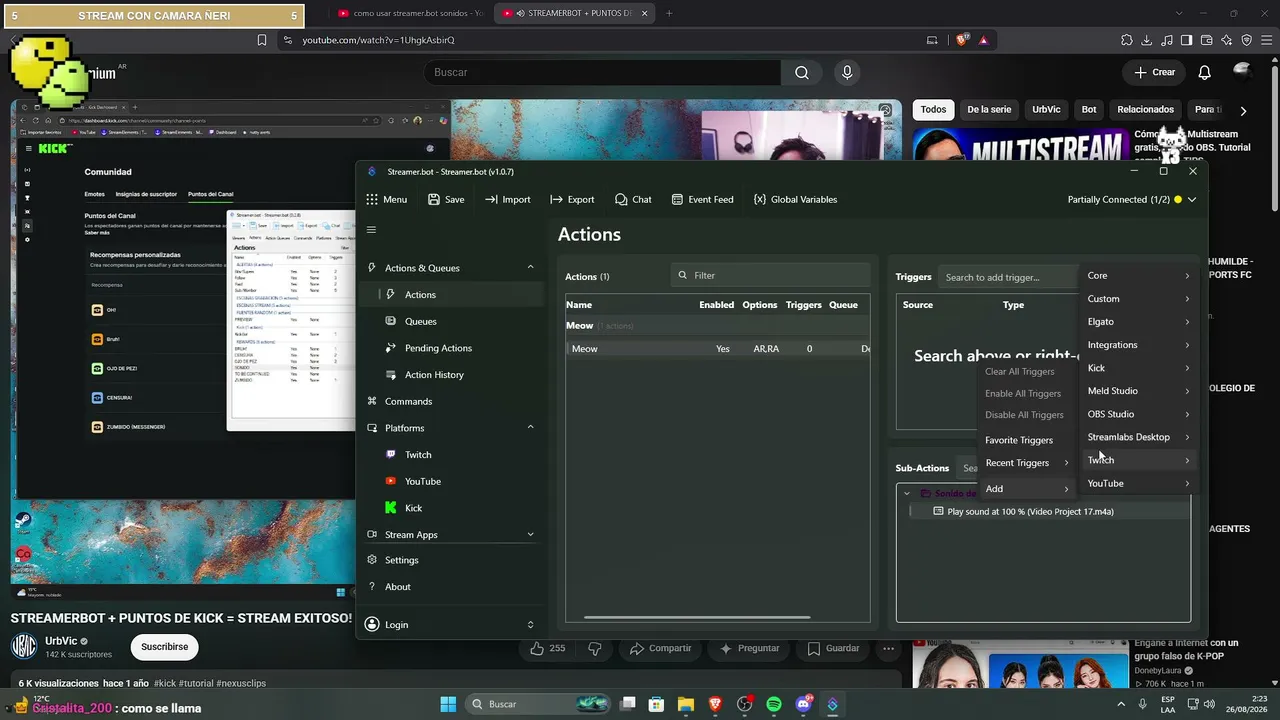This screenshot has width=1280, height=720.
Task: Open Global Variables
Action: [x=795, y=199]
